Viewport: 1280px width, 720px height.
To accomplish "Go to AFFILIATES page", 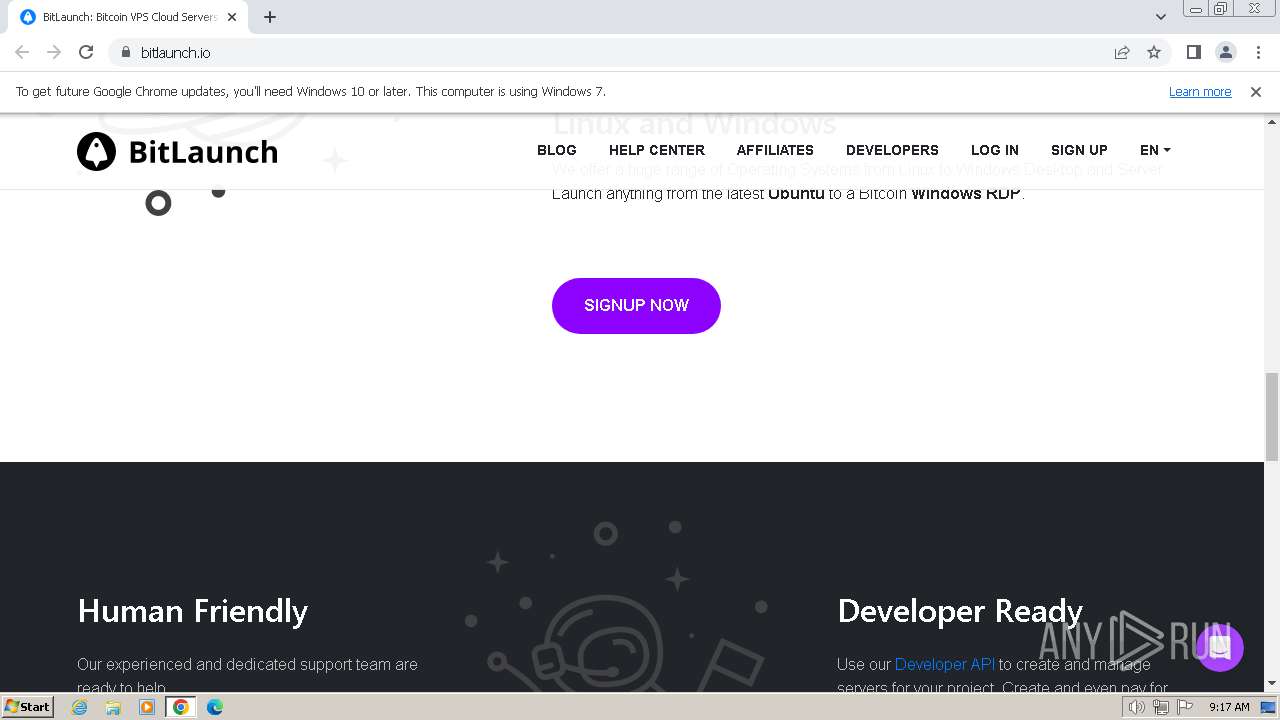I will pyautogui.click(x=775, y=150).
